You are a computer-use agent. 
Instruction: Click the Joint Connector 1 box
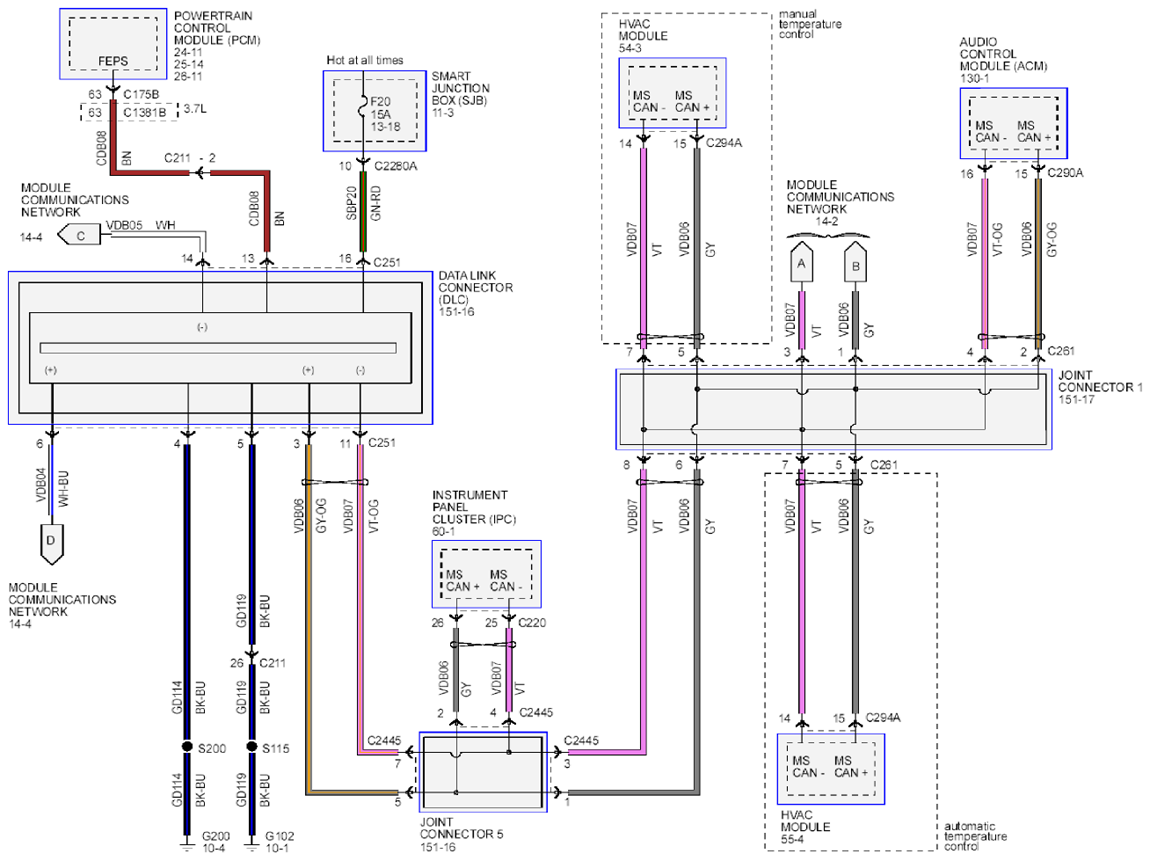(834, 409)
